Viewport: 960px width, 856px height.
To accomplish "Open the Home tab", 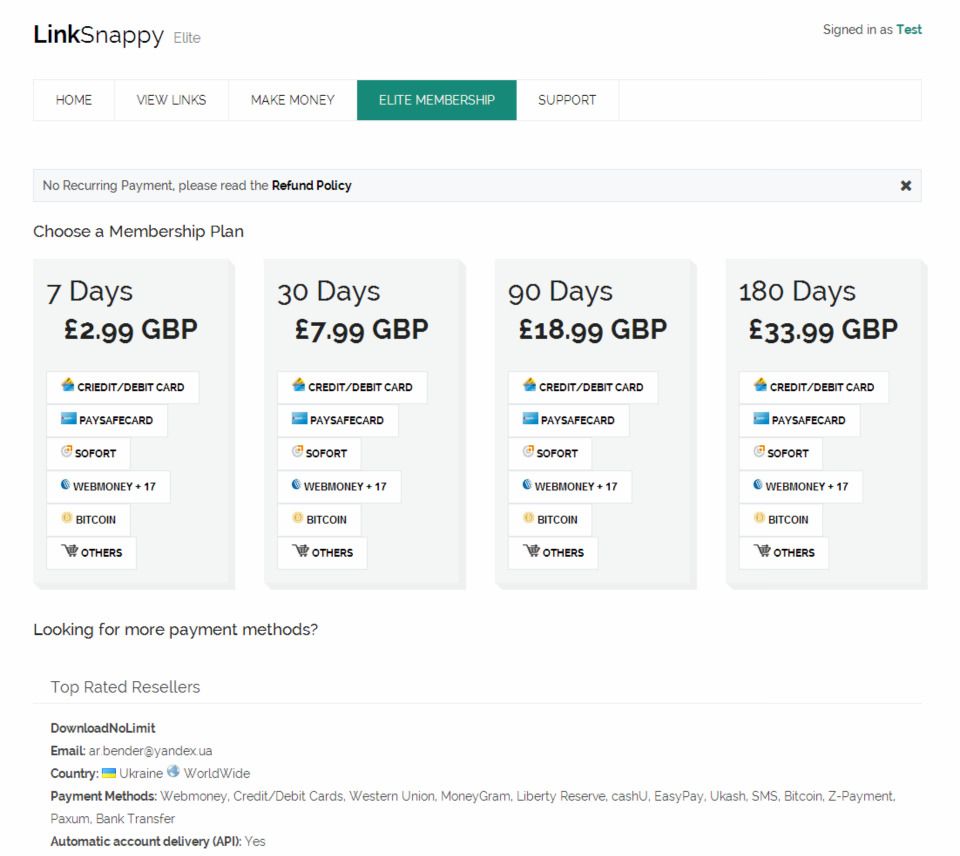I will click(74, 100).
